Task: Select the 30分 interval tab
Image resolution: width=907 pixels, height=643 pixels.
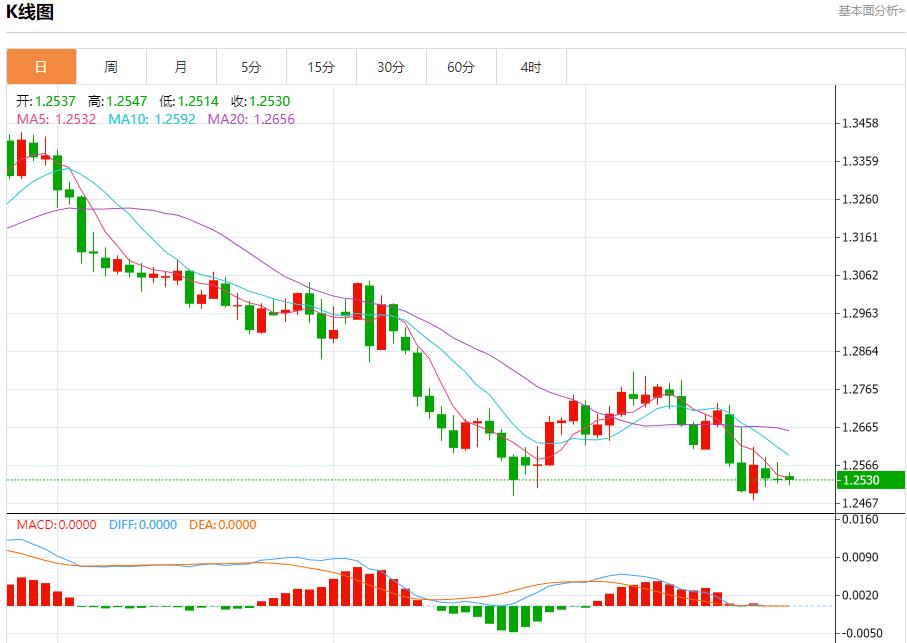Action: [391, 67]
